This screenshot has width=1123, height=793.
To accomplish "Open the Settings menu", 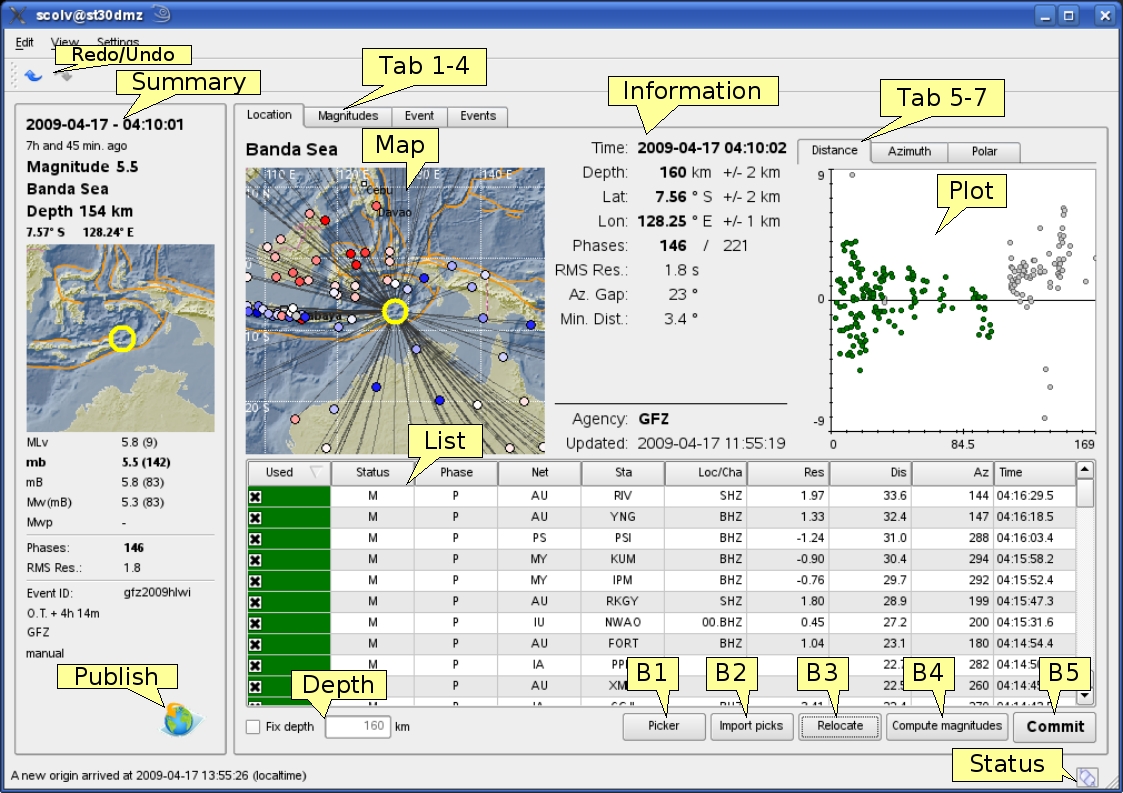I will click(118, 43).
